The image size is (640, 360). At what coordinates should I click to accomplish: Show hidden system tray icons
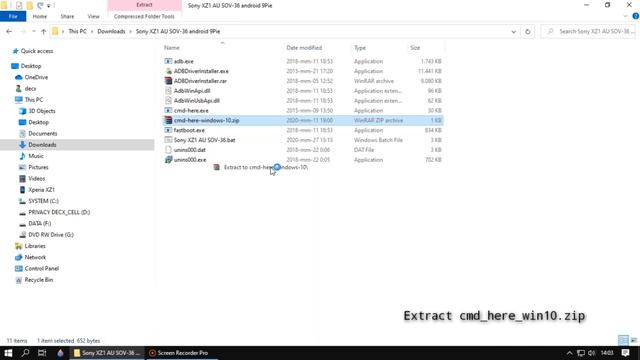click(x=569, y=353)
